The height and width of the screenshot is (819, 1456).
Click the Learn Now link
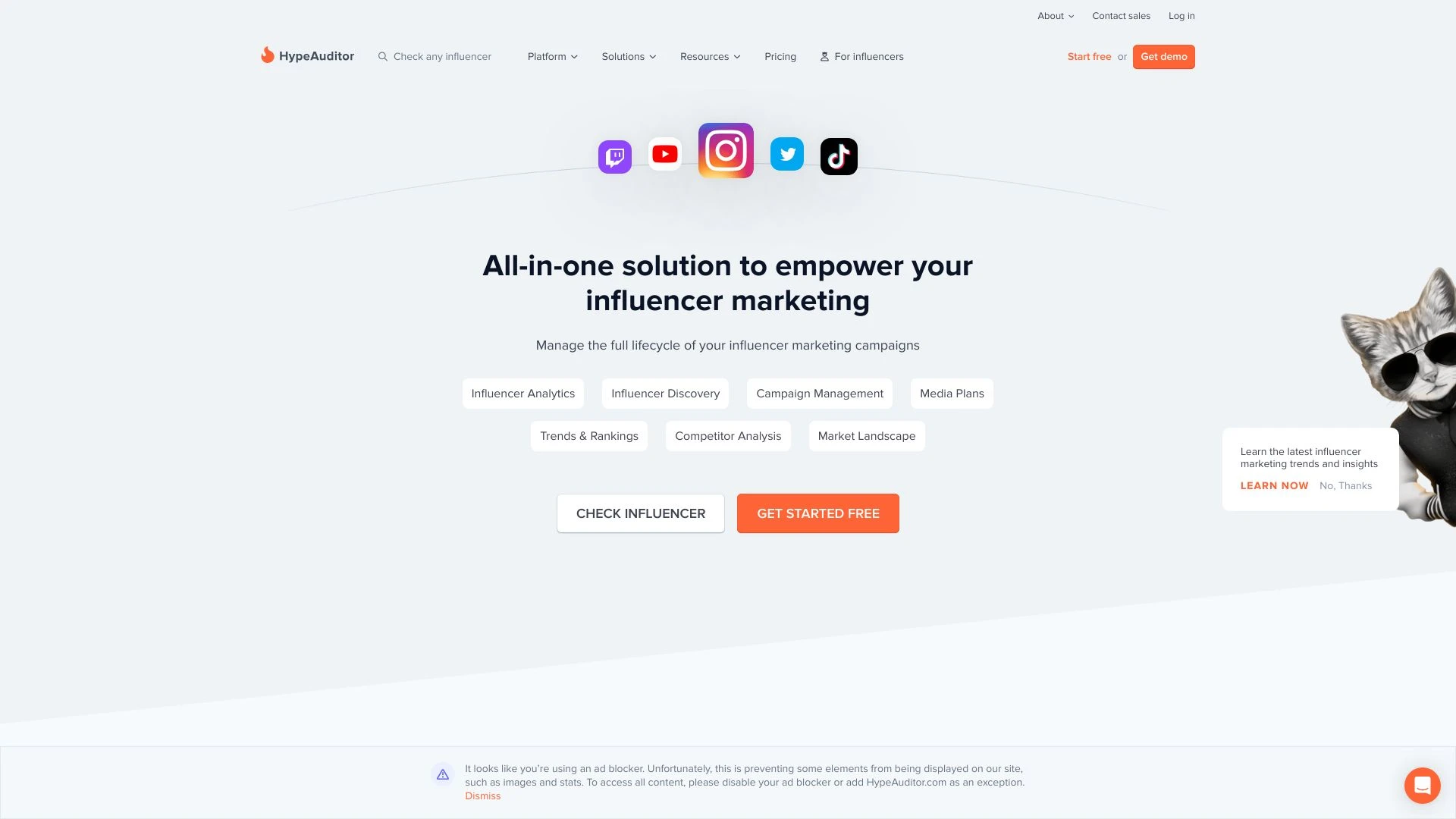[x=1274, y=486]
